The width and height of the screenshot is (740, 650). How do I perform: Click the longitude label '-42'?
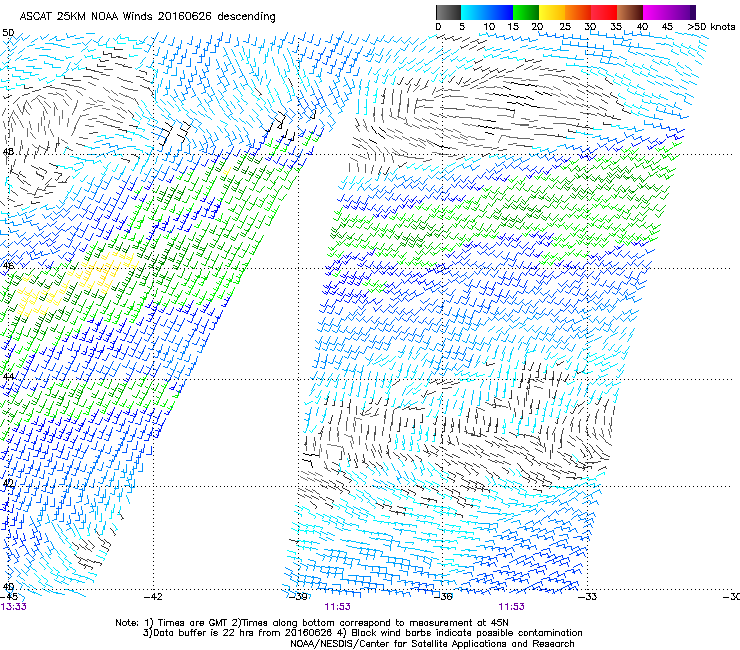[153, 597]
